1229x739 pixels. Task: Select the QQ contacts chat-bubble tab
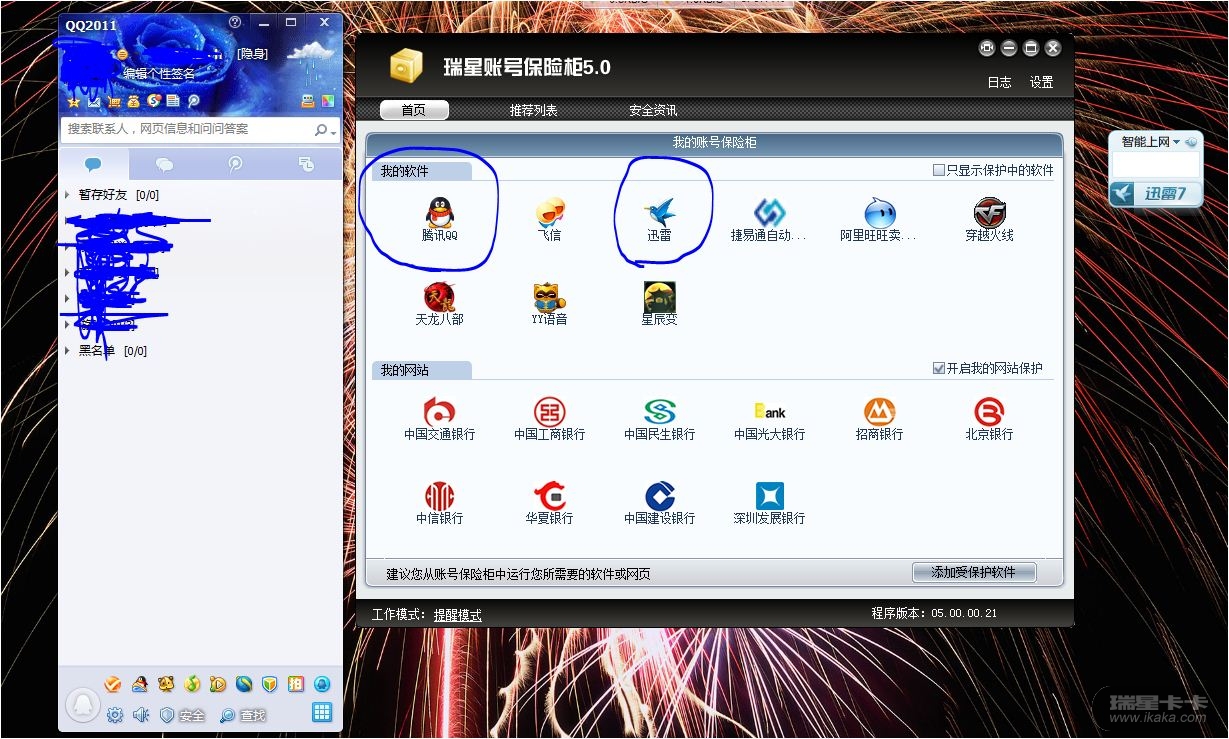[x=94, y=164]
